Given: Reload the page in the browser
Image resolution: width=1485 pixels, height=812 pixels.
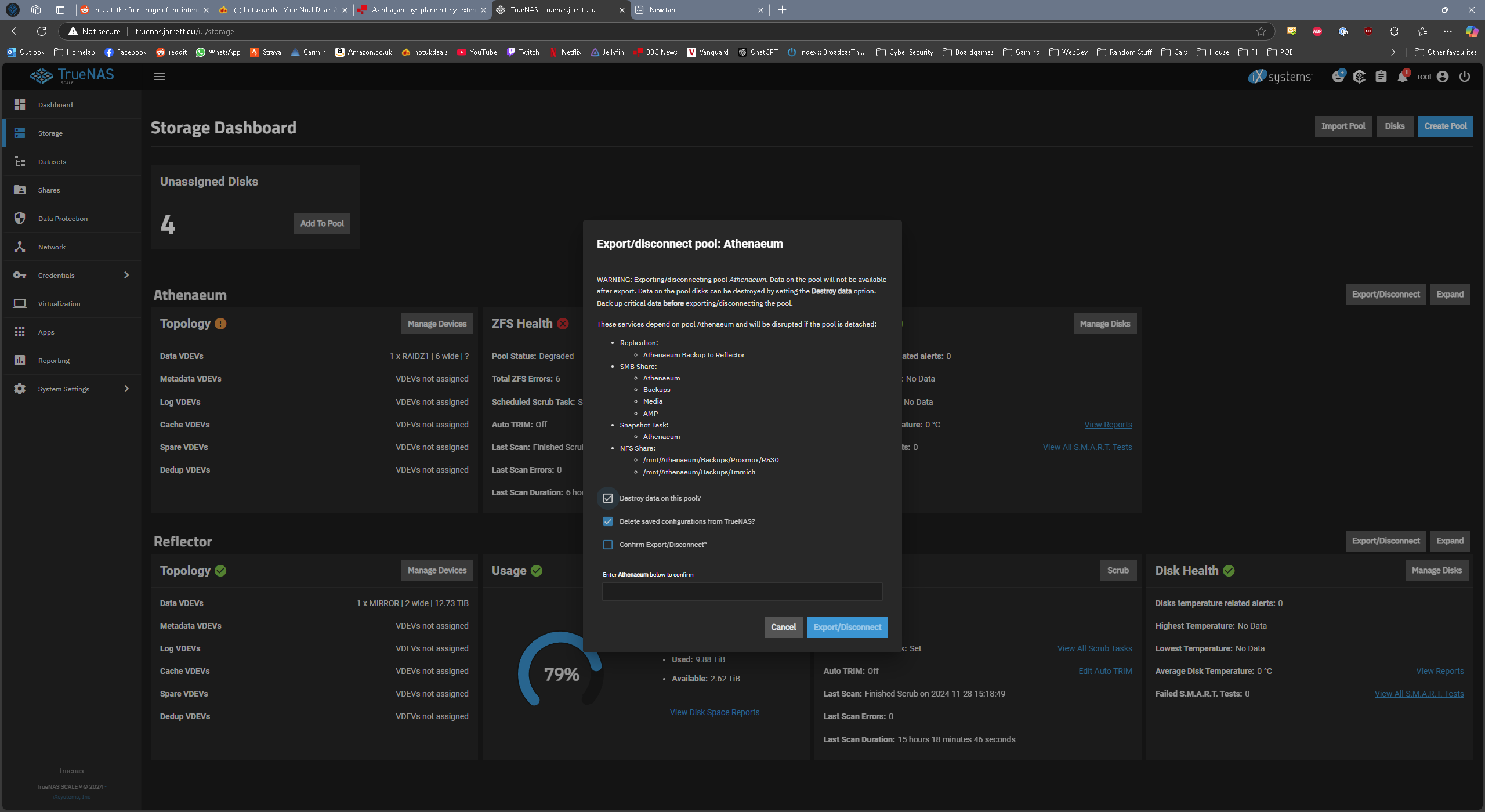Looking at the screenshot, I should [42, 31].
